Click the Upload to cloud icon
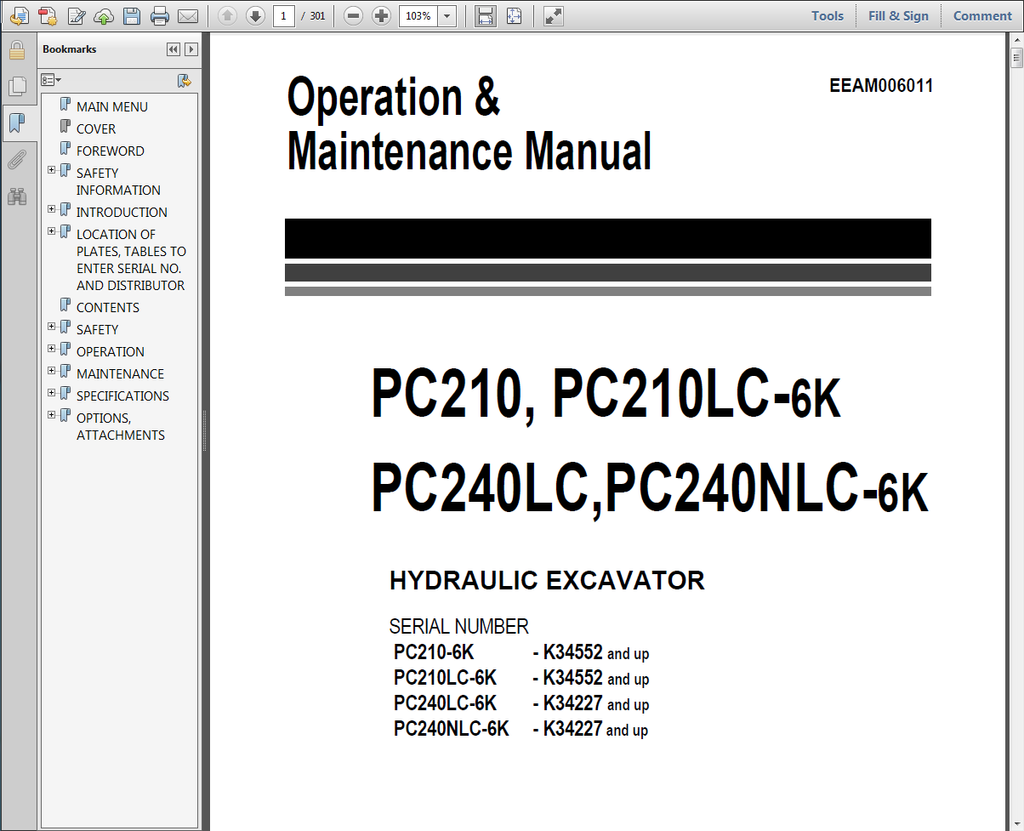1024x831 pixels. [104, 16]
